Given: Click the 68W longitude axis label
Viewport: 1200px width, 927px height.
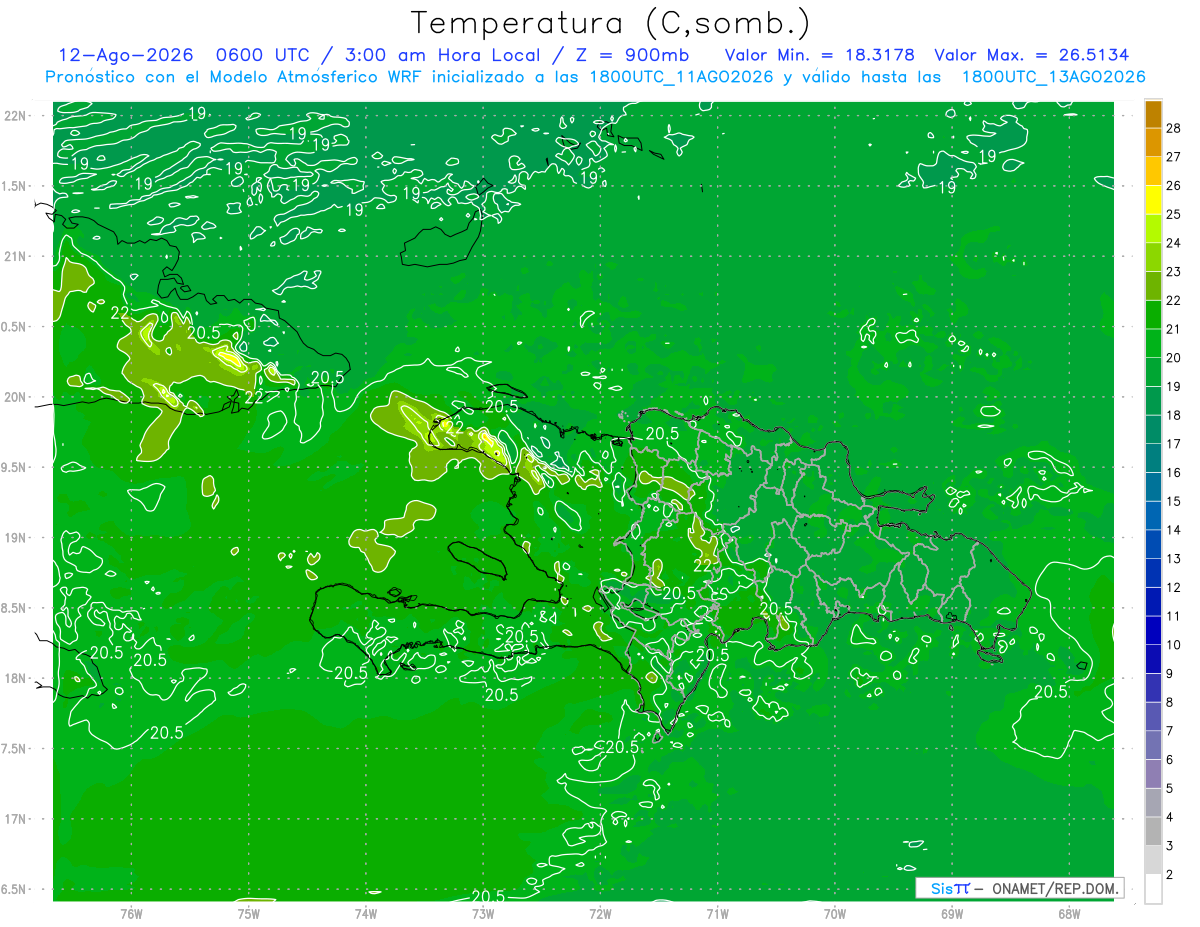Looking at the screenshot, I should [1069, 913].
